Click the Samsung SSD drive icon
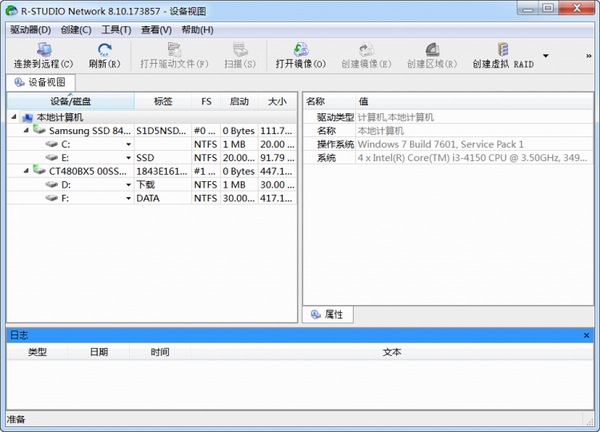Screen dimensions: 600x432 click(x=39, y=130)
